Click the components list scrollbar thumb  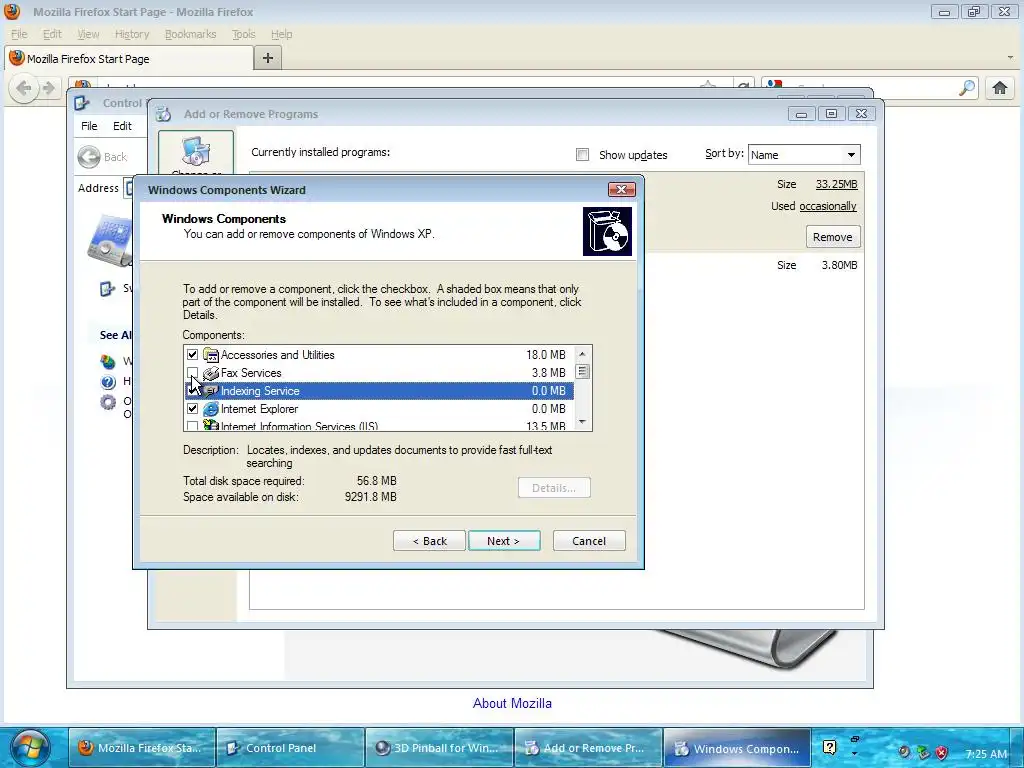583,372
